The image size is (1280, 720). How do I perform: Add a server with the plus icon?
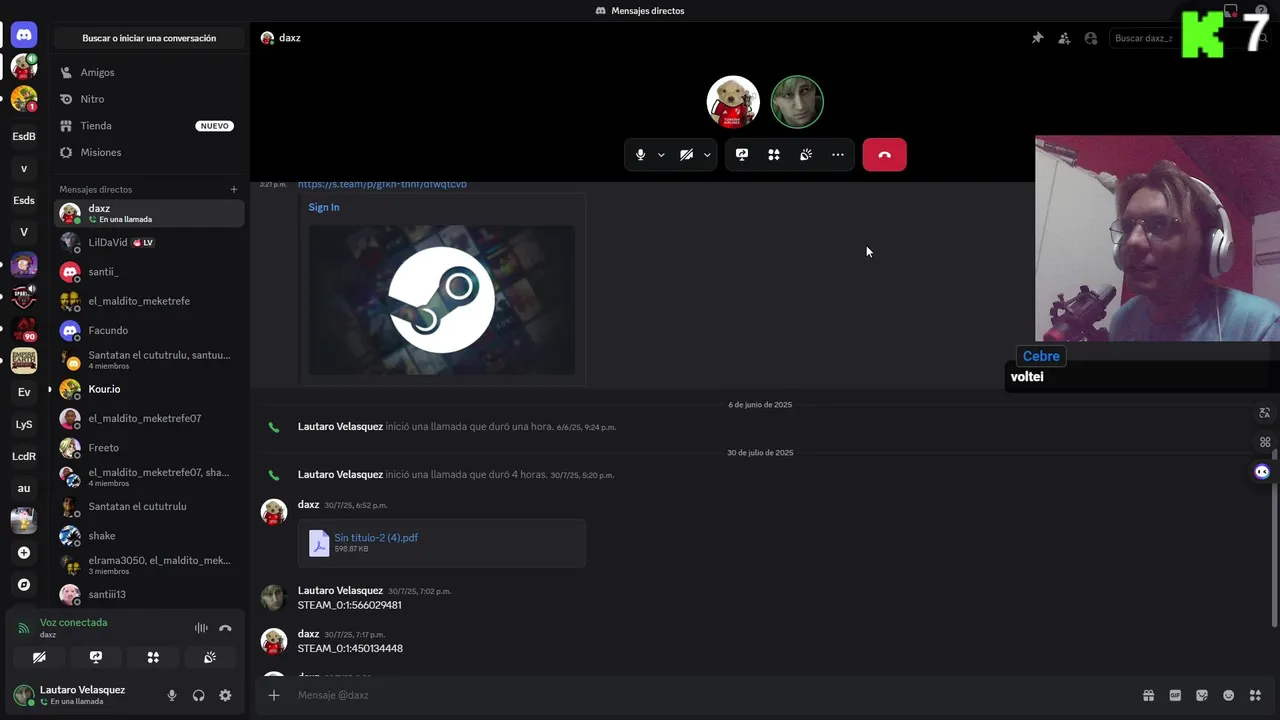tap(24, 552)
